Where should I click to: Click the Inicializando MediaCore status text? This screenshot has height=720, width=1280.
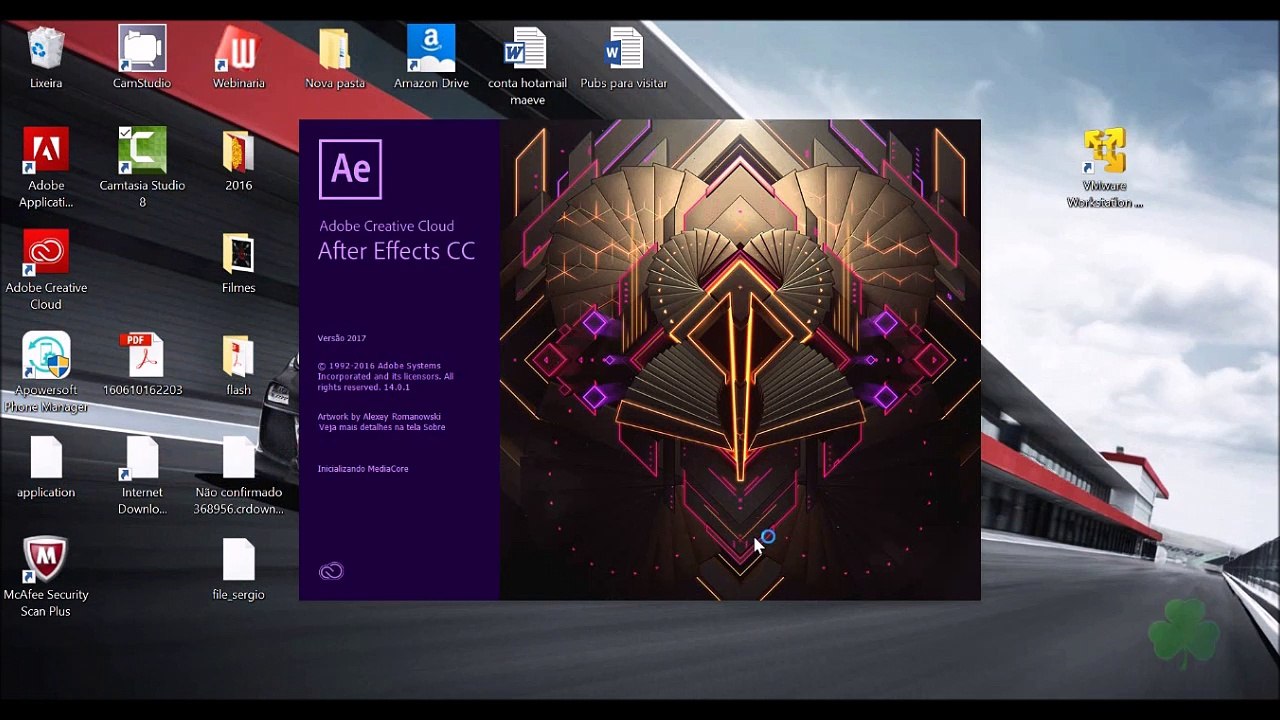point(363,468)
